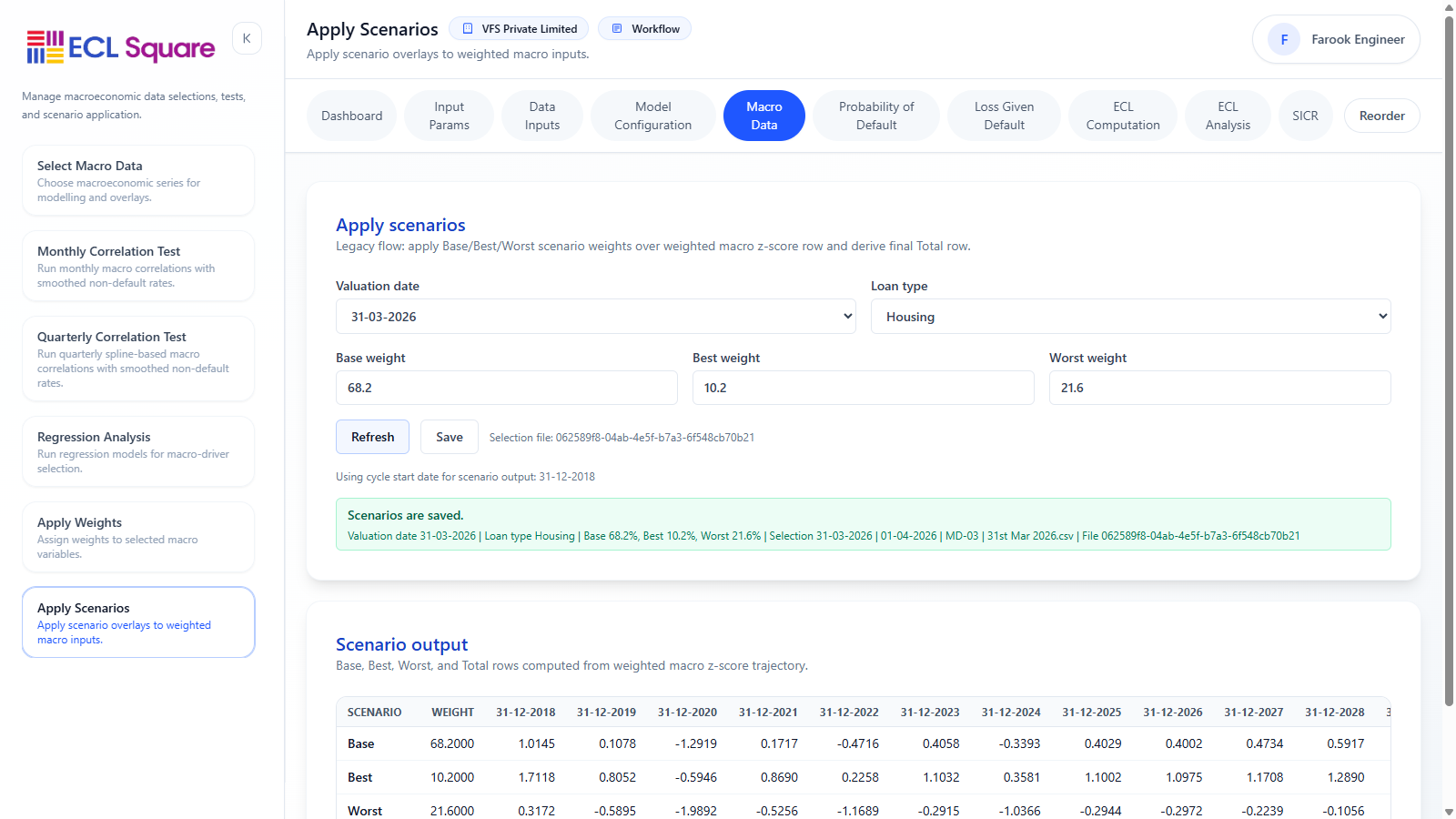Screen dimensions: 1456x819
Task: Open the Valuation date dropdown
Action: (x=596, y=317)
